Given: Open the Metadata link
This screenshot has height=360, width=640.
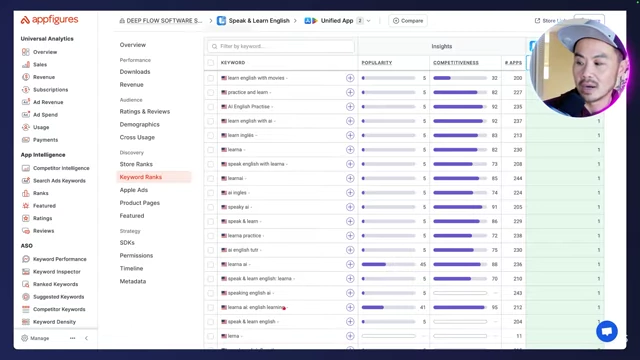Looking at the screenshot, I should click(133, 281).
